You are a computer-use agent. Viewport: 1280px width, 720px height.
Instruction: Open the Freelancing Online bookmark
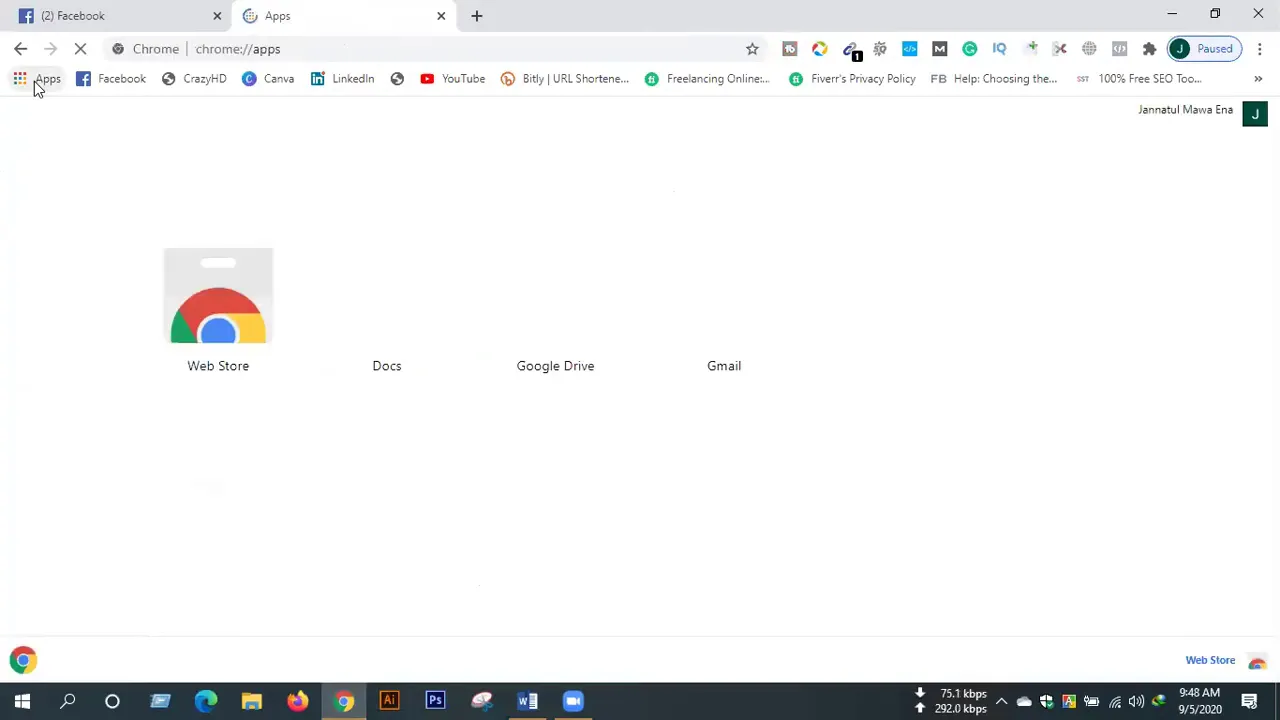(x=707, y=79)
